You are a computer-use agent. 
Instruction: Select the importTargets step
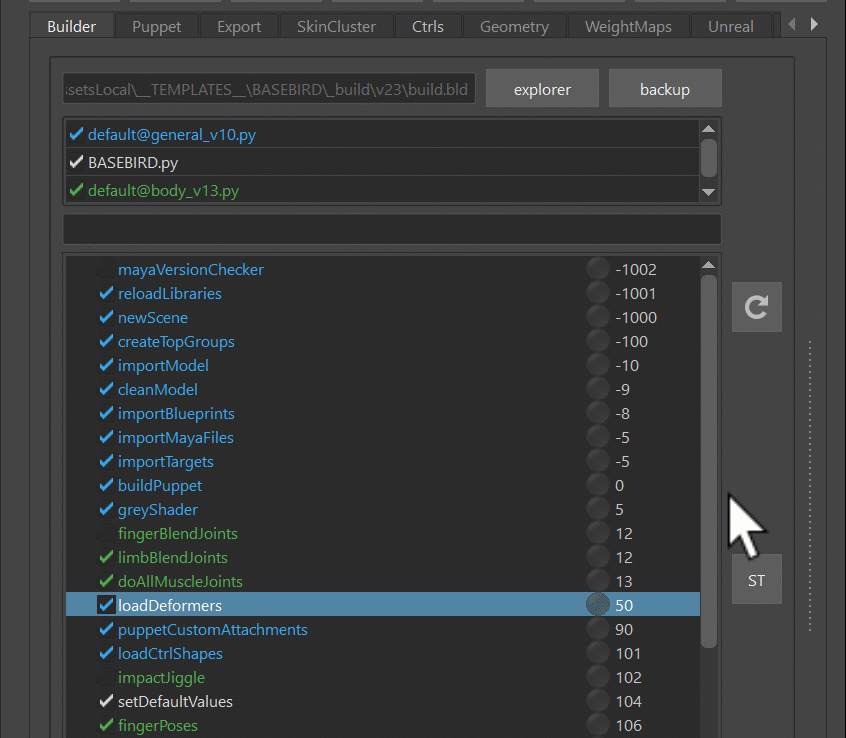(383, 461)
